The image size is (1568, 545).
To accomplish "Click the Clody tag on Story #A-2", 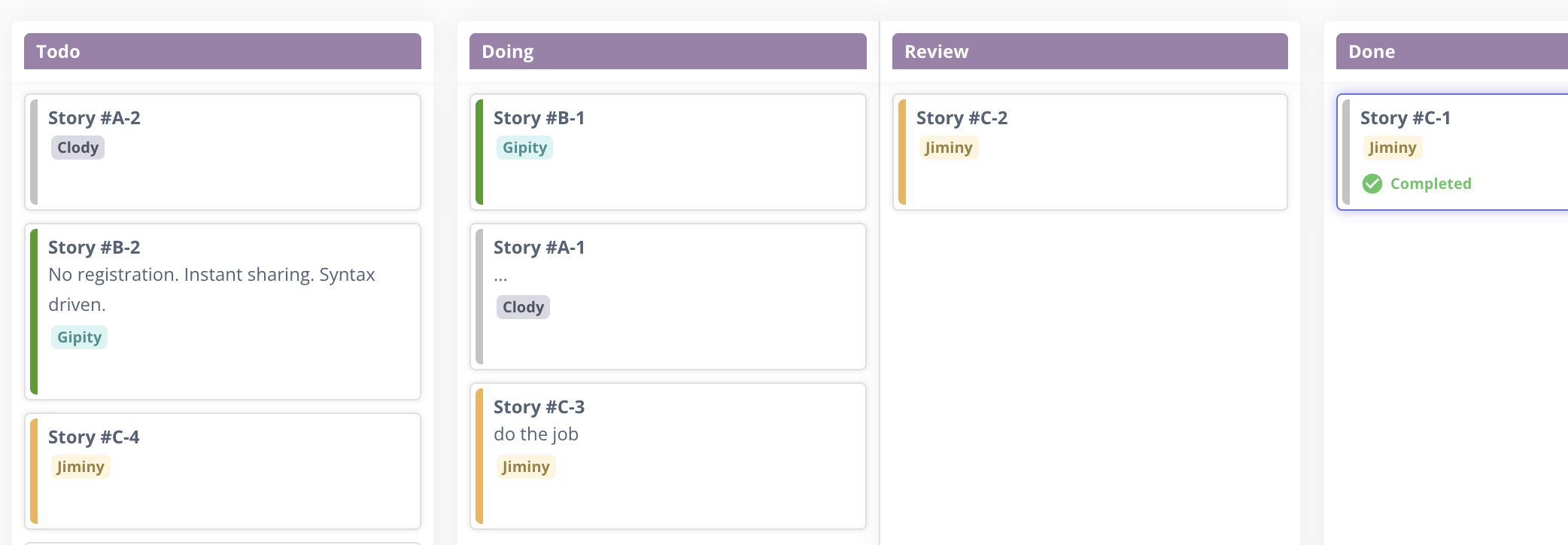I will tap(78, 148).
